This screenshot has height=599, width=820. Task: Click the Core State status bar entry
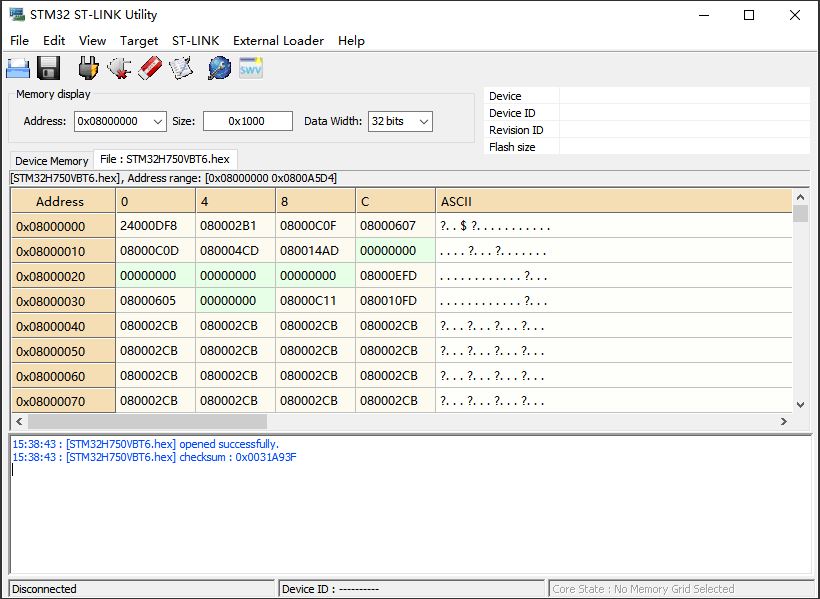click(681, 589)
